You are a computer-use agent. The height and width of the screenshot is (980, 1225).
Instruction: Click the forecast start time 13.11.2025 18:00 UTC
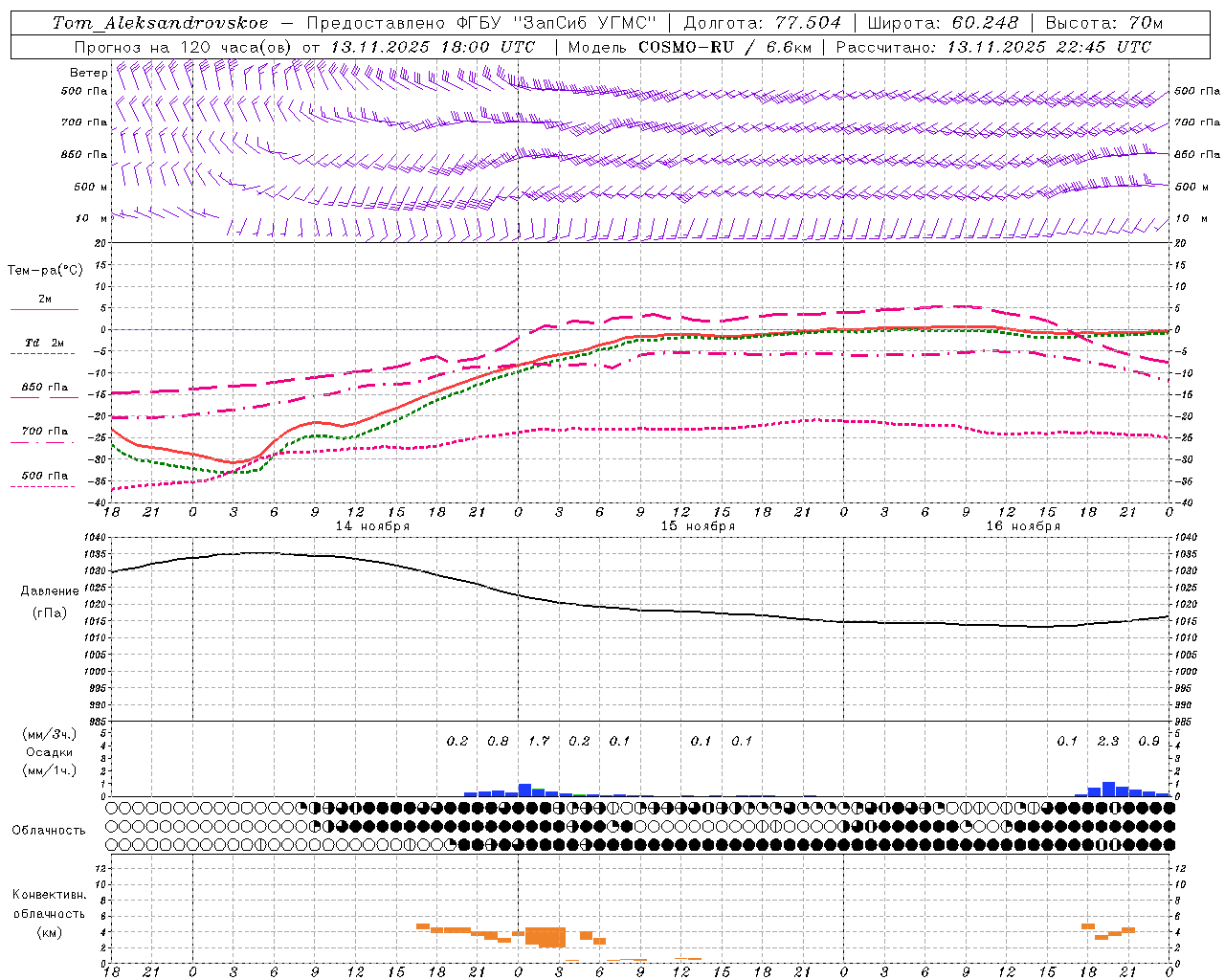(x=433, y=47)
